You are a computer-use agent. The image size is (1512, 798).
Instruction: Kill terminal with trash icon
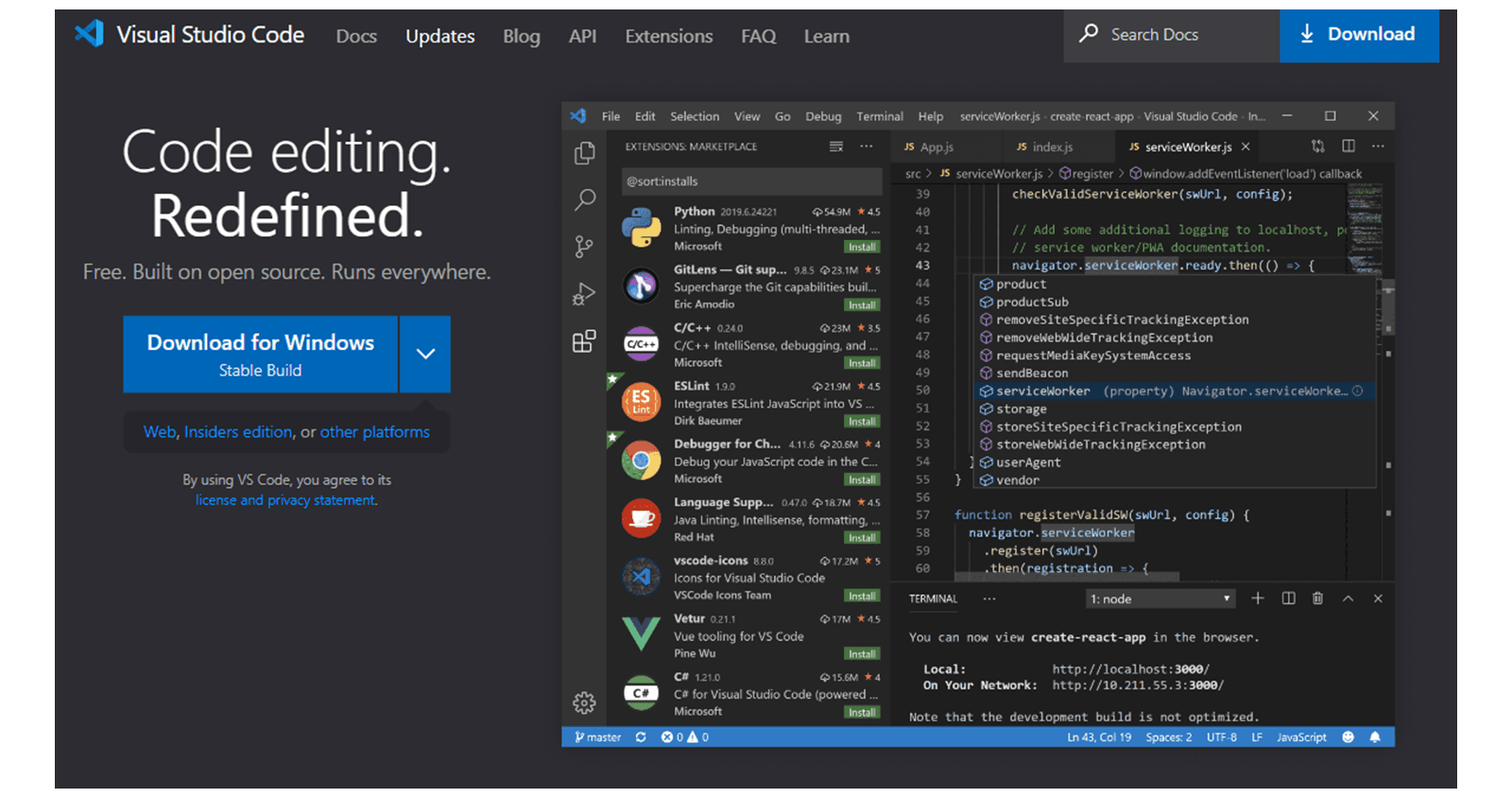click(1317, 598)
